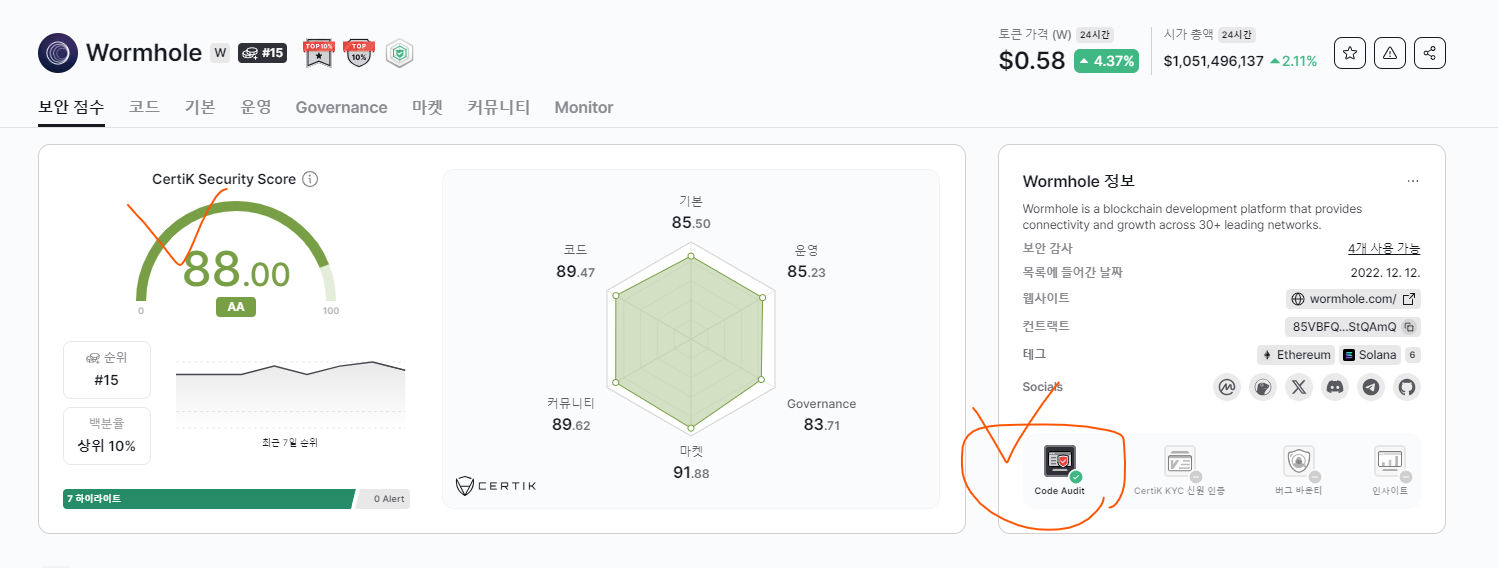This screenshot has width=1498, height=568.
Task: Open the CoinMarketCap social link icon
Action: [1227, 387]
